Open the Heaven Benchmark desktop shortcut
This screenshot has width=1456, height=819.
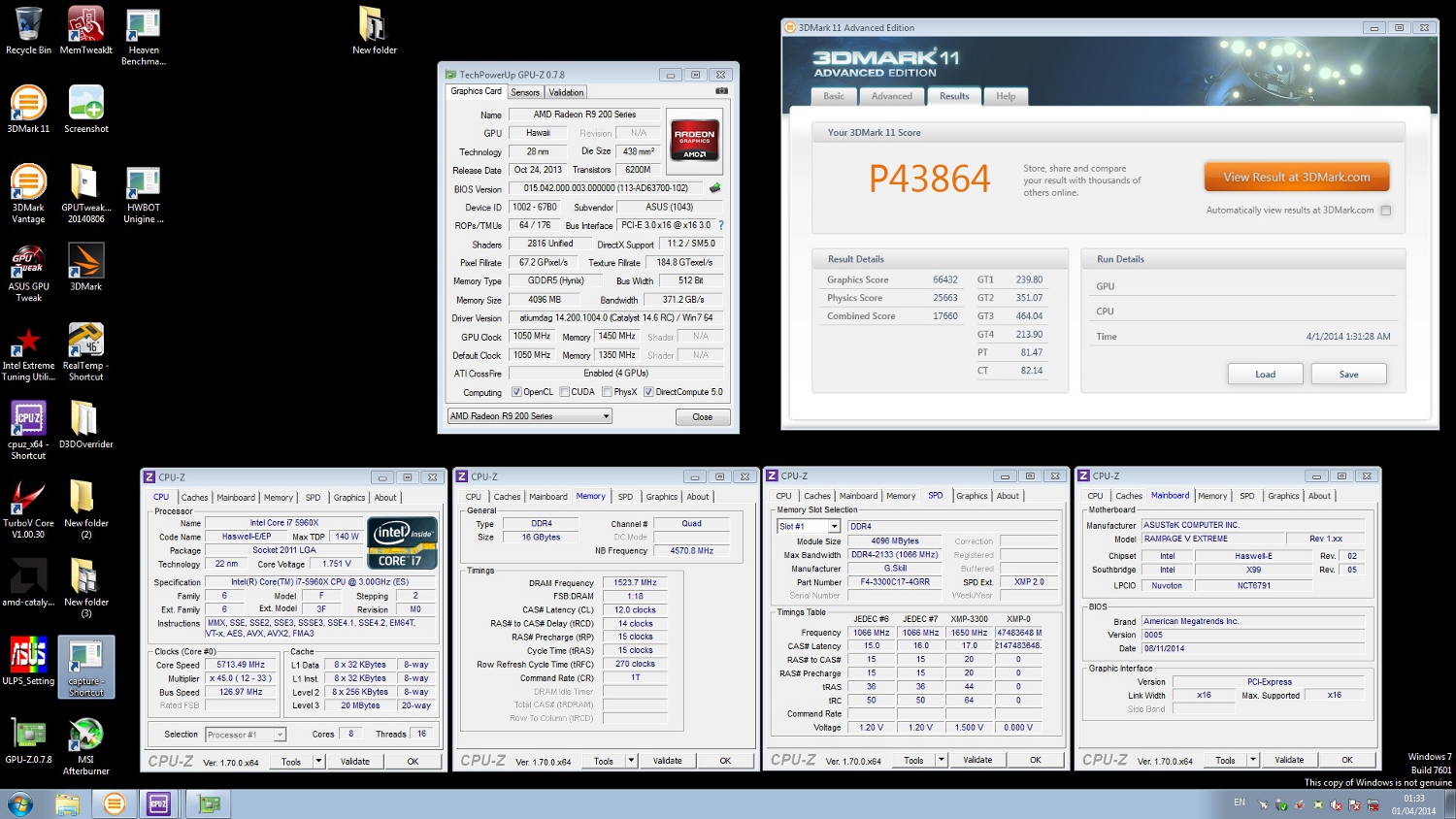point(144,36)
